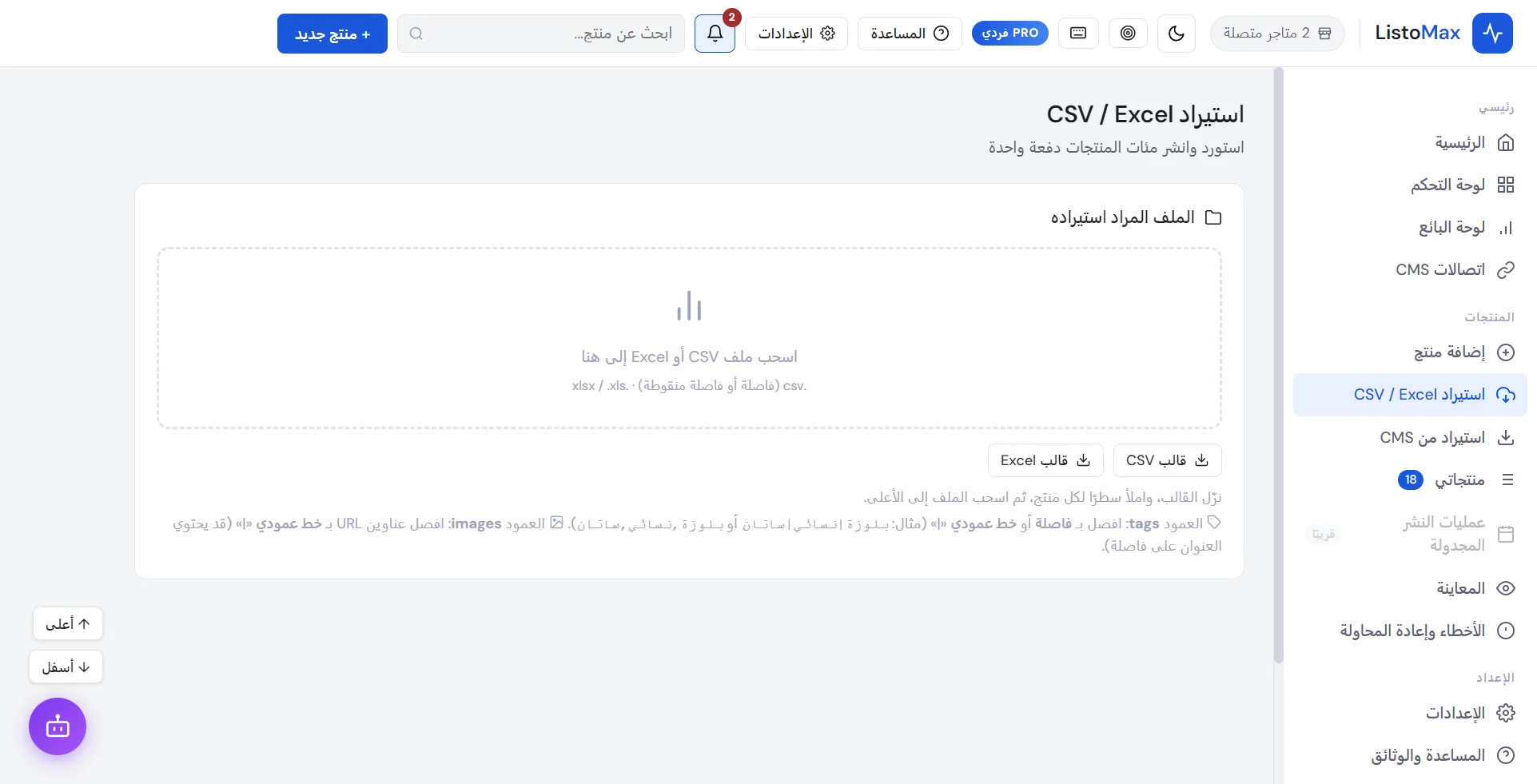Click the ListoMax brand name text
Viewport: 1537px width, 784px height.
click(x=1417, y=34)
